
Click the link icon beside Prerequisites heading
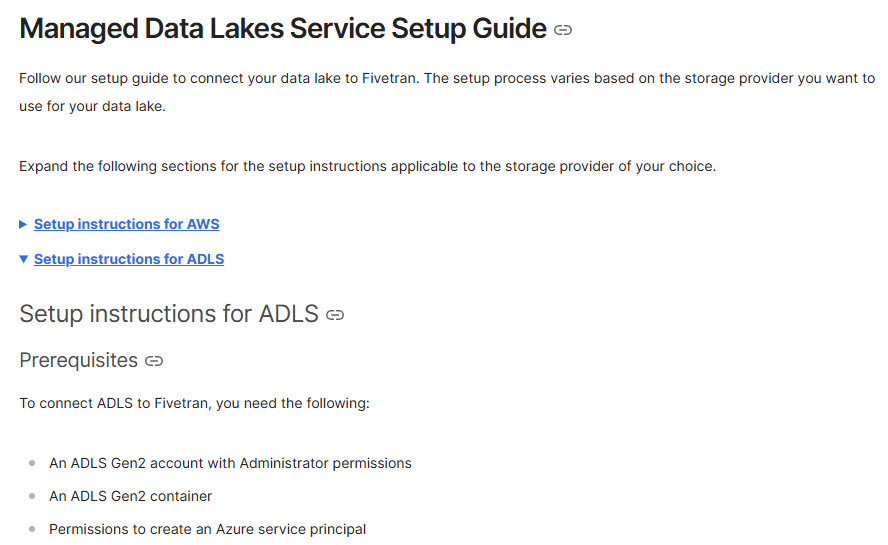[154, 360]
